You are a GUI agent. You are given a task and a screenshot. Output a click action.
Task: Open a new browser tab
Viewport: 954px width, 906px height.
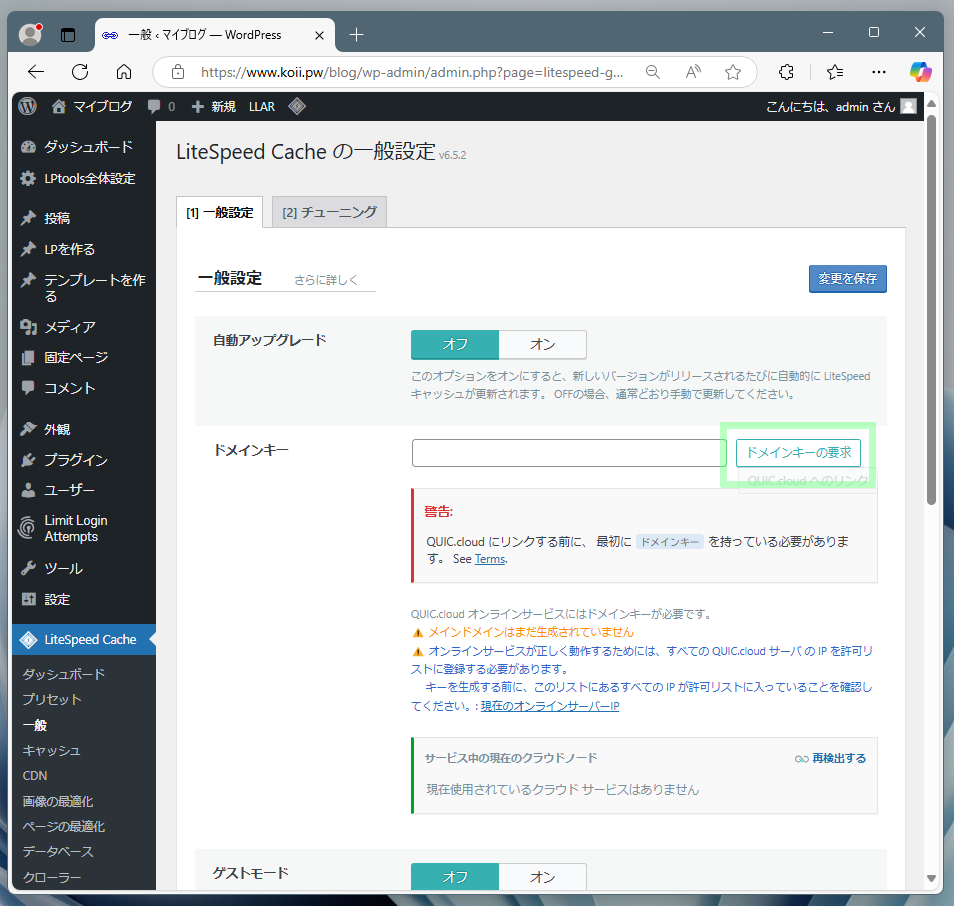(x=357, y=35)
